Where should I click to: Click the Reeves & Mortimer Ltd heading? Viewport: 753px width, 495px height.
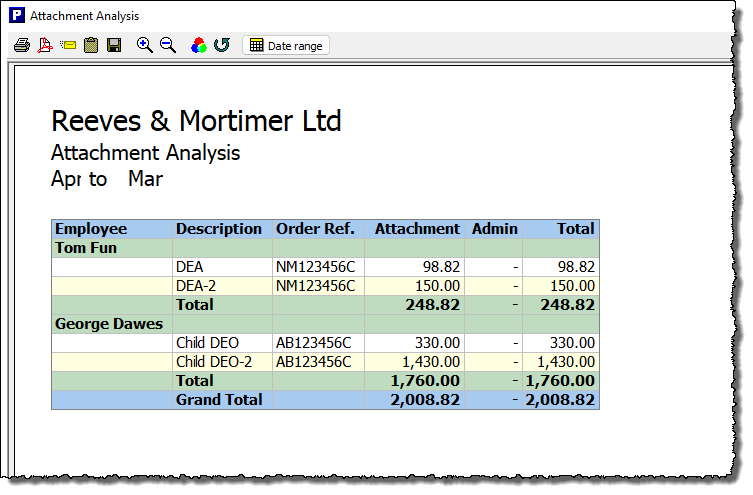point(196,121)
